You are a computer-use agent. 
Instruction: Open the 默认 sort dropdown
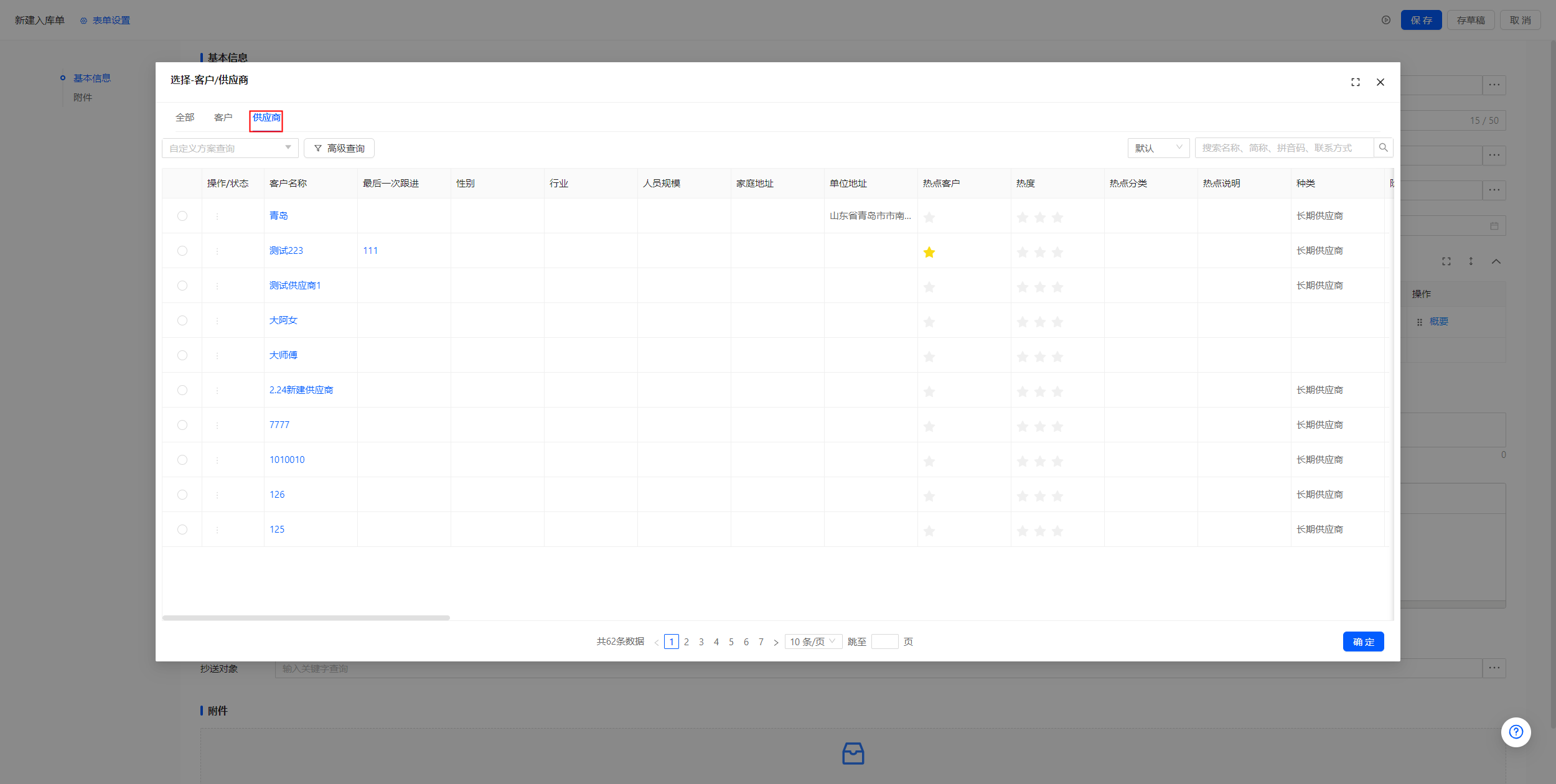(x=1158, y=148)
